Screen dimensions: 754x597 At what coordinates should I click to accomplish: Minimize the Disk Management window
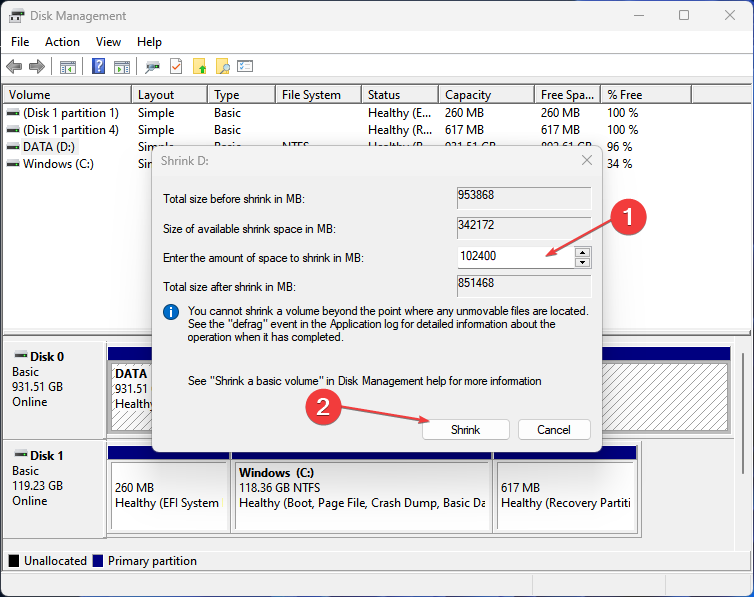(x=639, y=15)
